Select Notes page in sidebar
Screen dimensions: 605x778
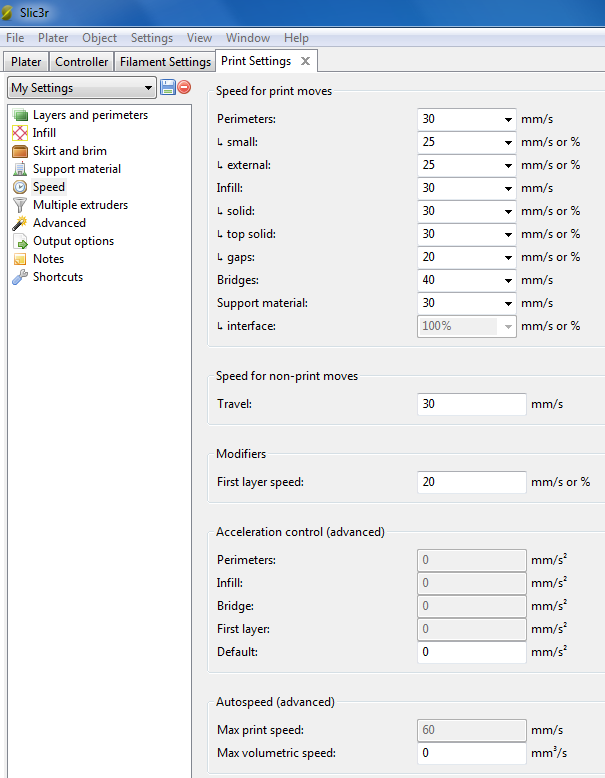(48, 259)
